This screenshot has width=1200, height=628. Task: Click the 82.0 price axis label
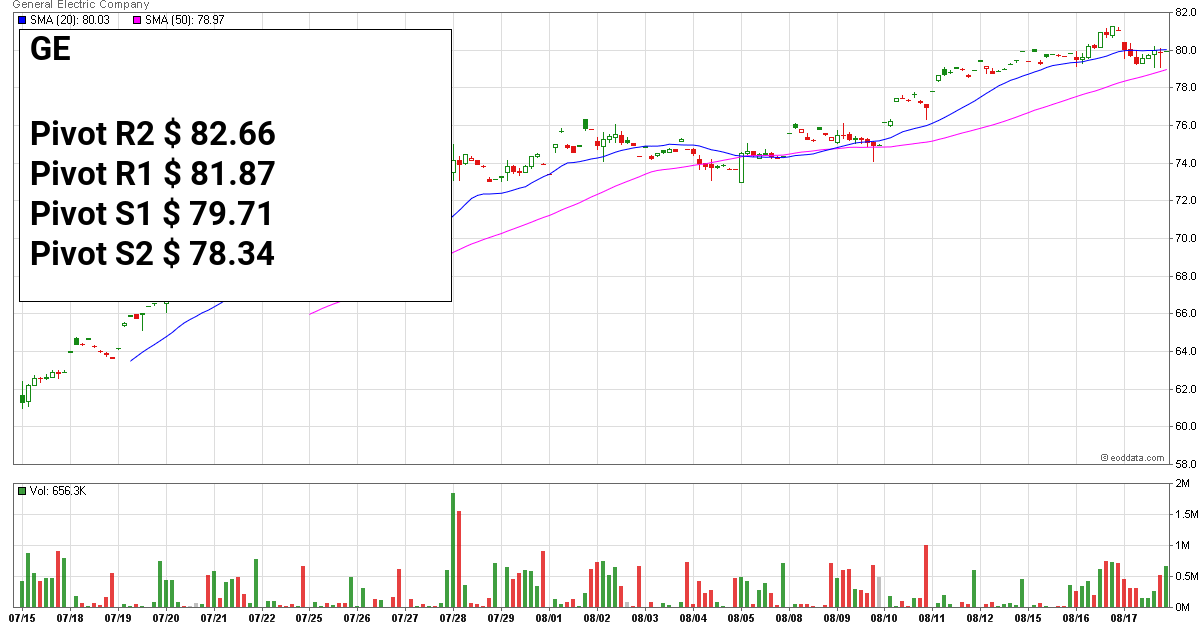1185,12
